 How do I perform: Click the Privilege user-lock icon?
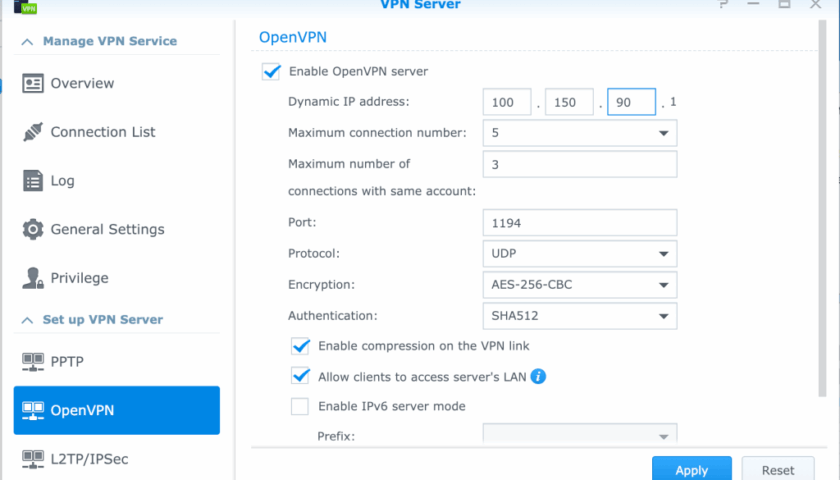pyautogui.click(x=33, y=278)
